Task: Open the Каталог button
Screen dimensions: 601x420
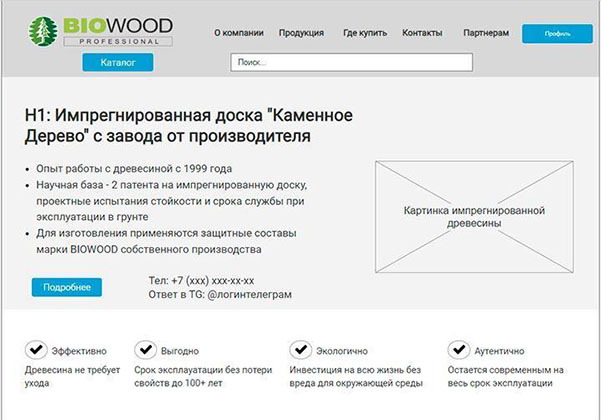Action: click(x=118, y=62)
